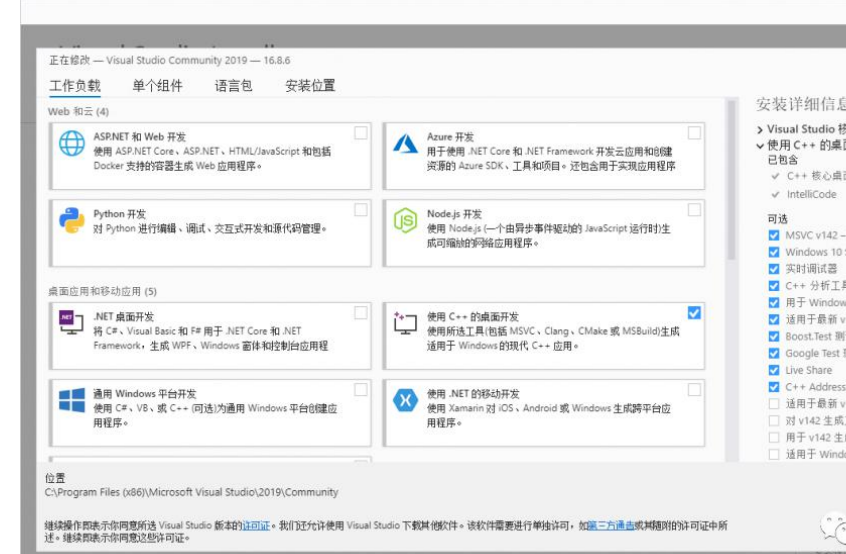Enable the Python 开发 workload checkbox

361,210
